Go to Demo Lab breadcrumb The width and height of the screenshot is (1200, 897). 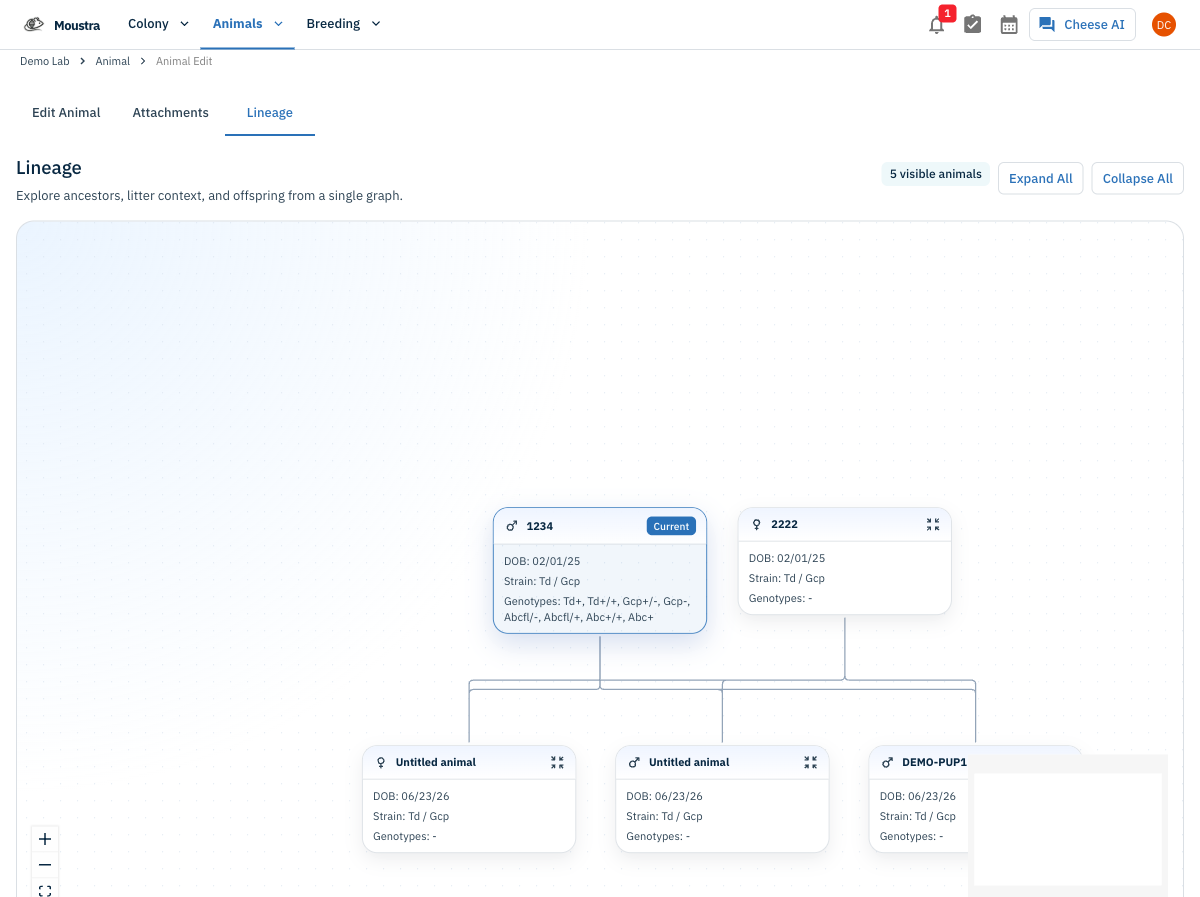point(45,61)
